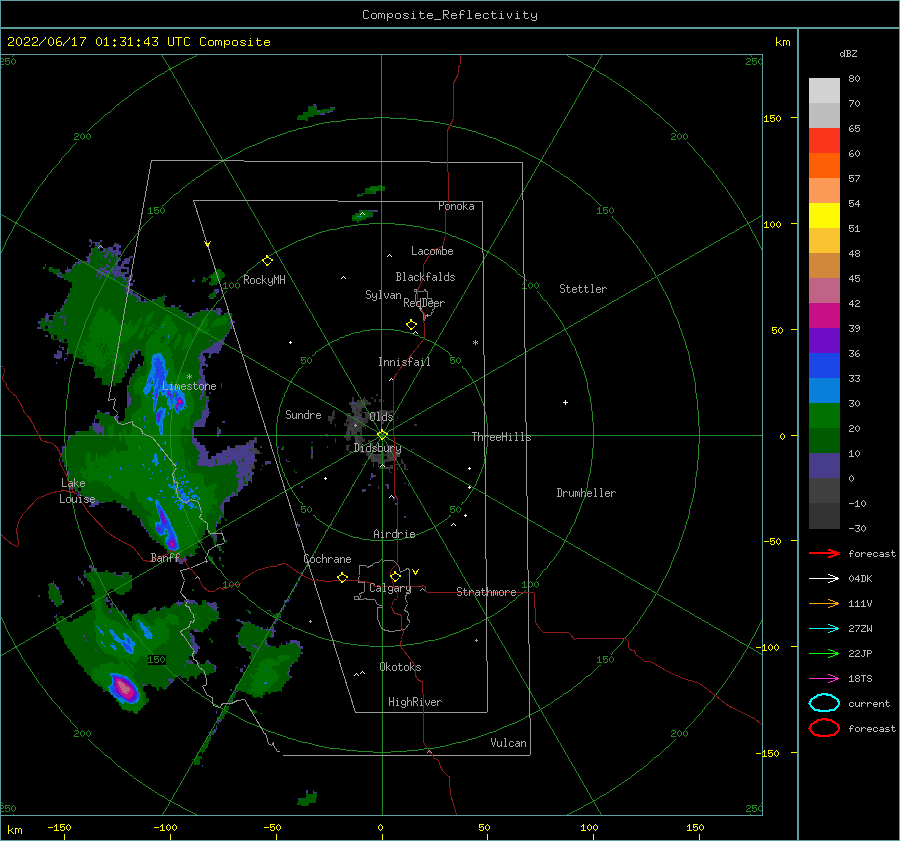This screenshot has height=841, width=900.
Task: Click the yellow diamond at radar center
Action: 382,435
